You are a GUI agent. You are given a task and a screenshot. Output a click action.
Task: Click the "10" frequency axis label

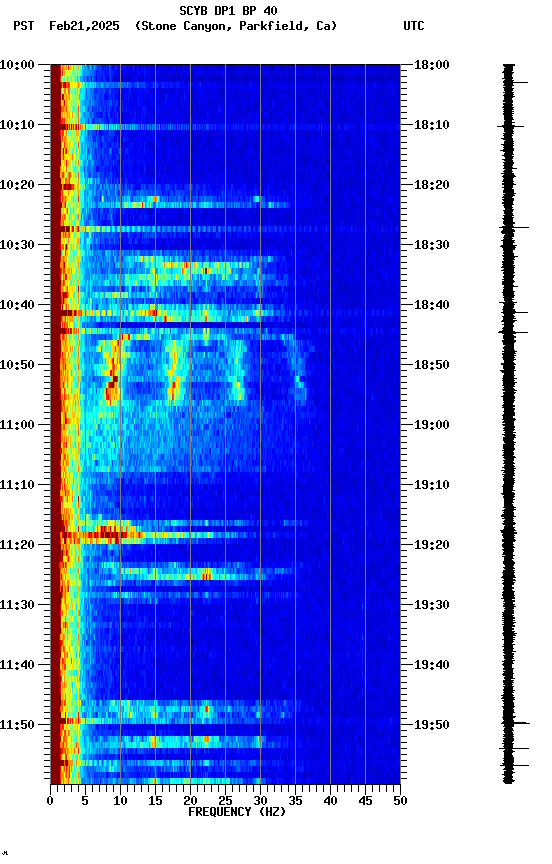click(x=120, y=801)
